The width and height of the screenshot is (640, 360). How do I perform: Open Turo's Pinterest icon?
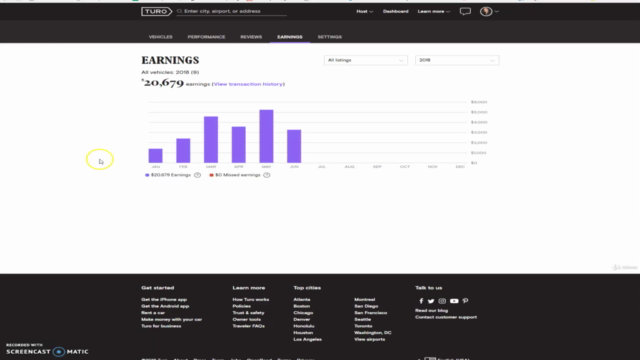pos(465,301)
